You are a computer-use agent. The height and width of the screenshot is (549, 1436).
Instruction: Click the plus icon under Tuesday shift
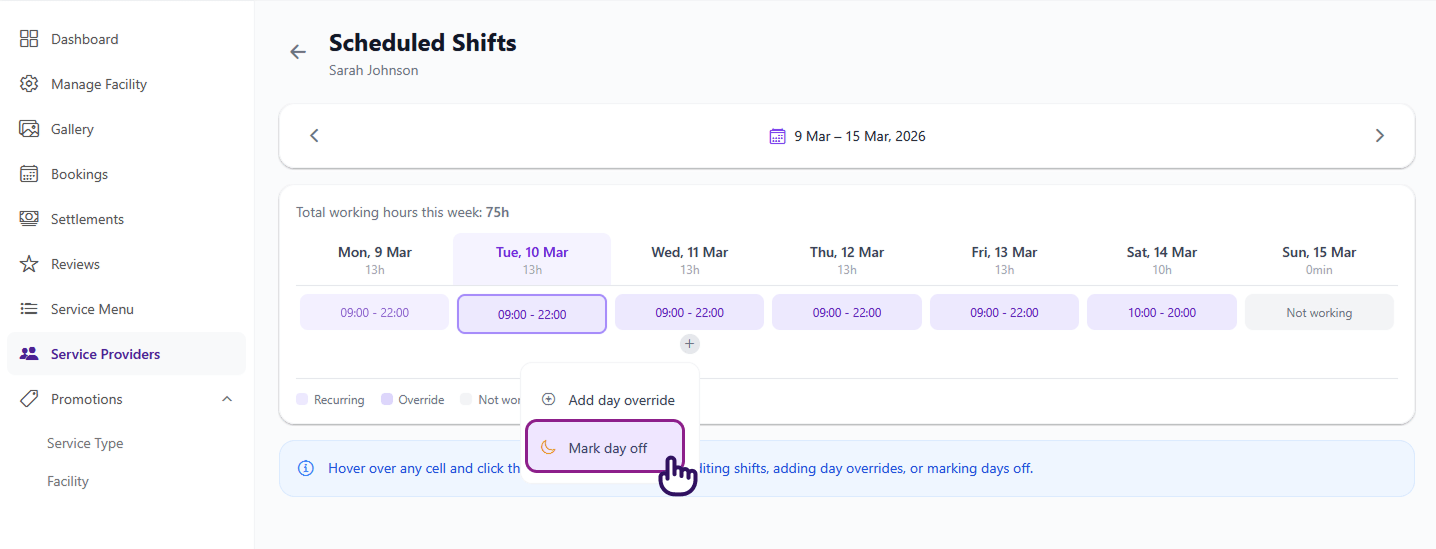coord(690,344)
